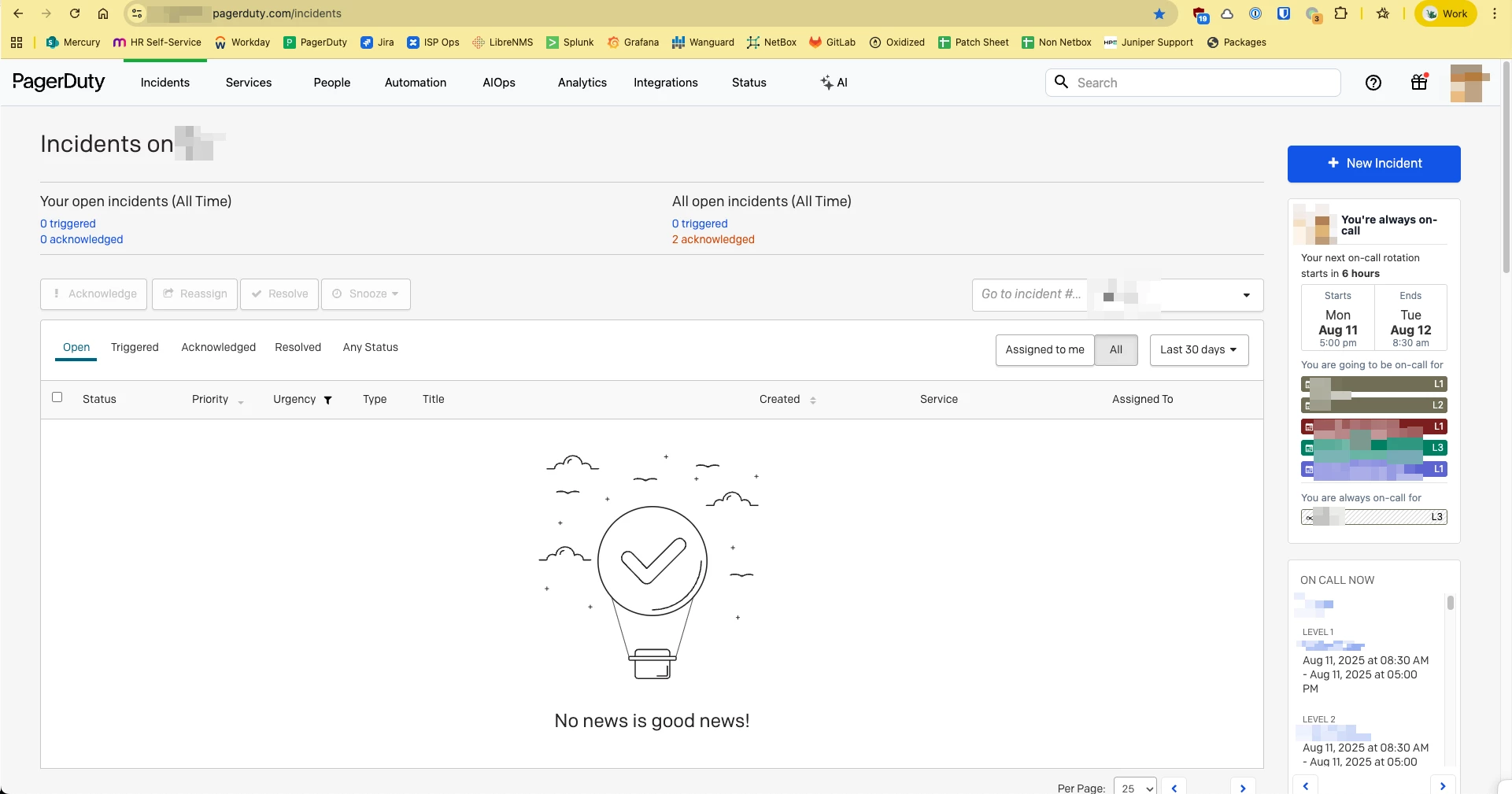Screen dimensions: 1512x794
Task: Open the Per Page 25 dropdown
Action: coord(1135,787)
